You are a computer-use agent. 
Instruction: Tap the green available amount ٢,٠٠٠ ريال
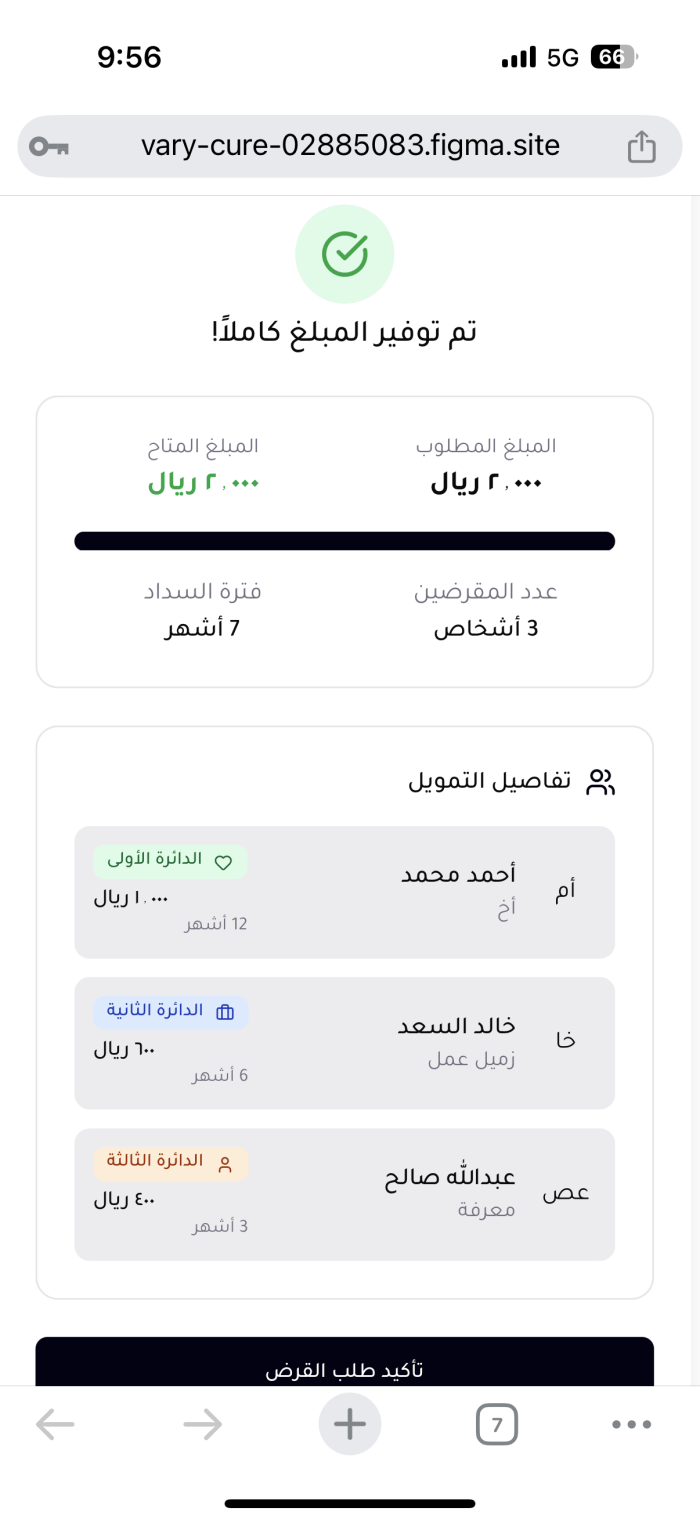point(204,483)
